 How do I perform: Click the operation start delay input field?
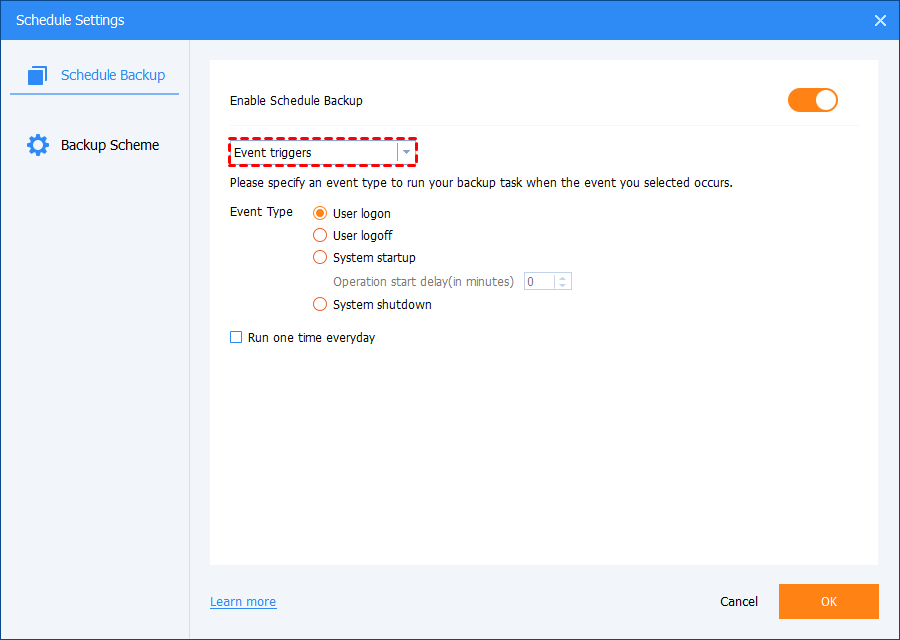tap(540, 282)
